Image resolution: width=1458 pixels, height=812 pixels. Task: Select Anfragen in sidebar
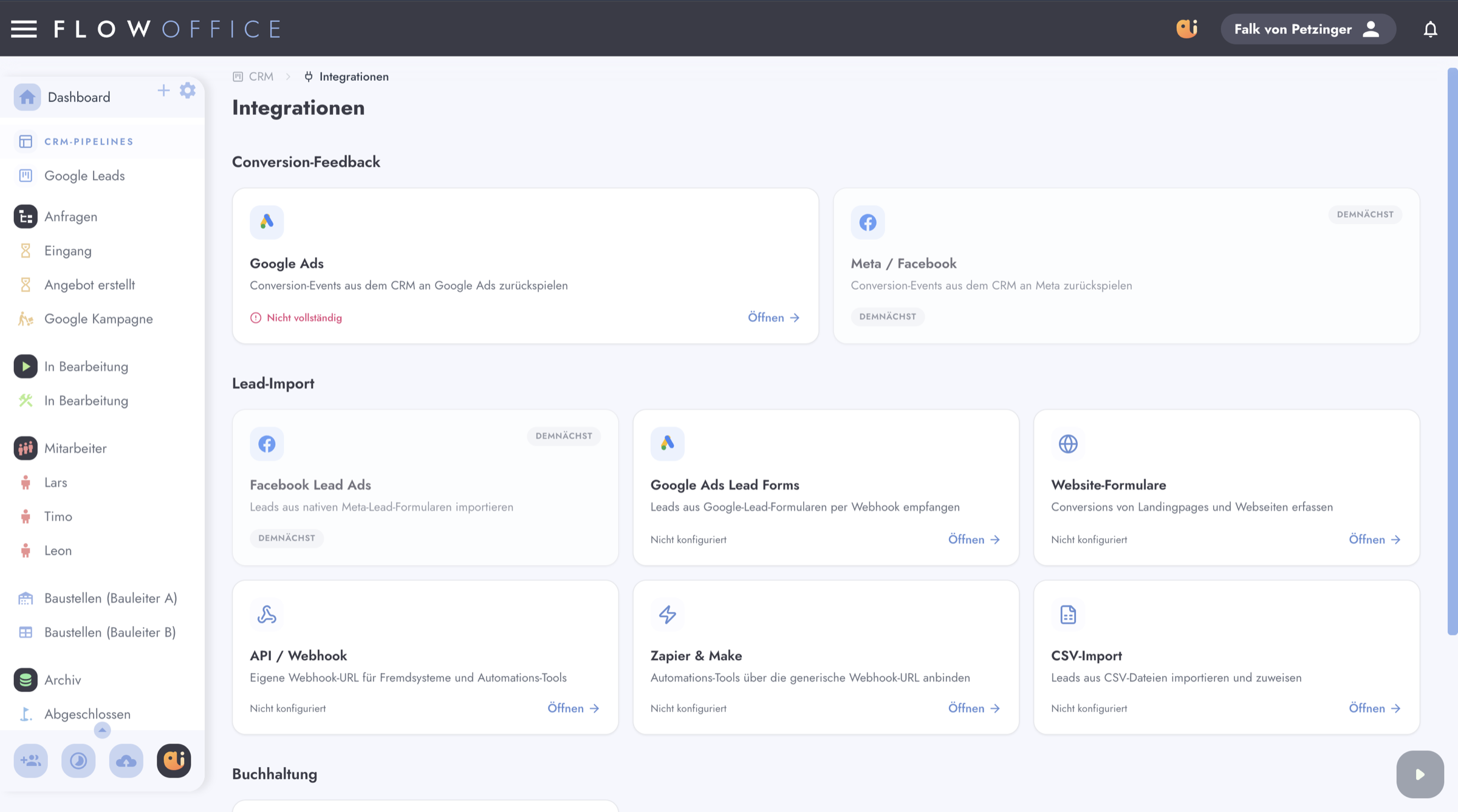coord(70,217)
